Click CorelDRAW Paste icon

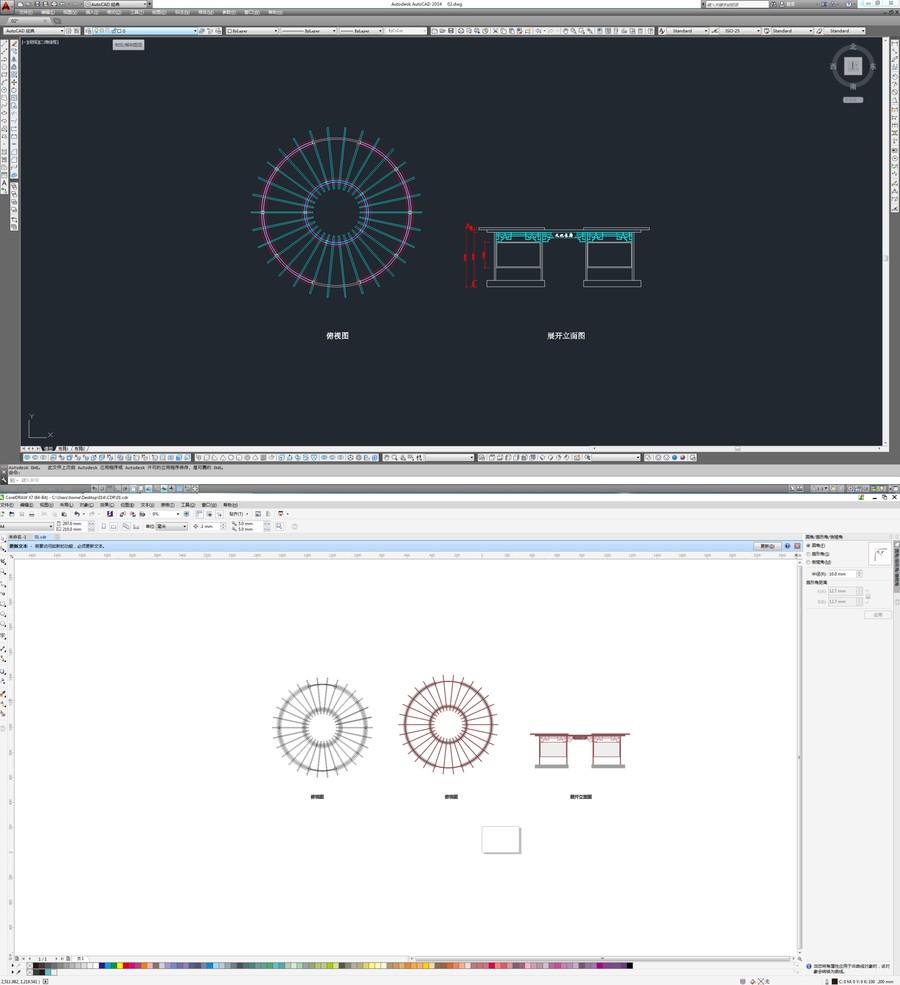point(64,514)
